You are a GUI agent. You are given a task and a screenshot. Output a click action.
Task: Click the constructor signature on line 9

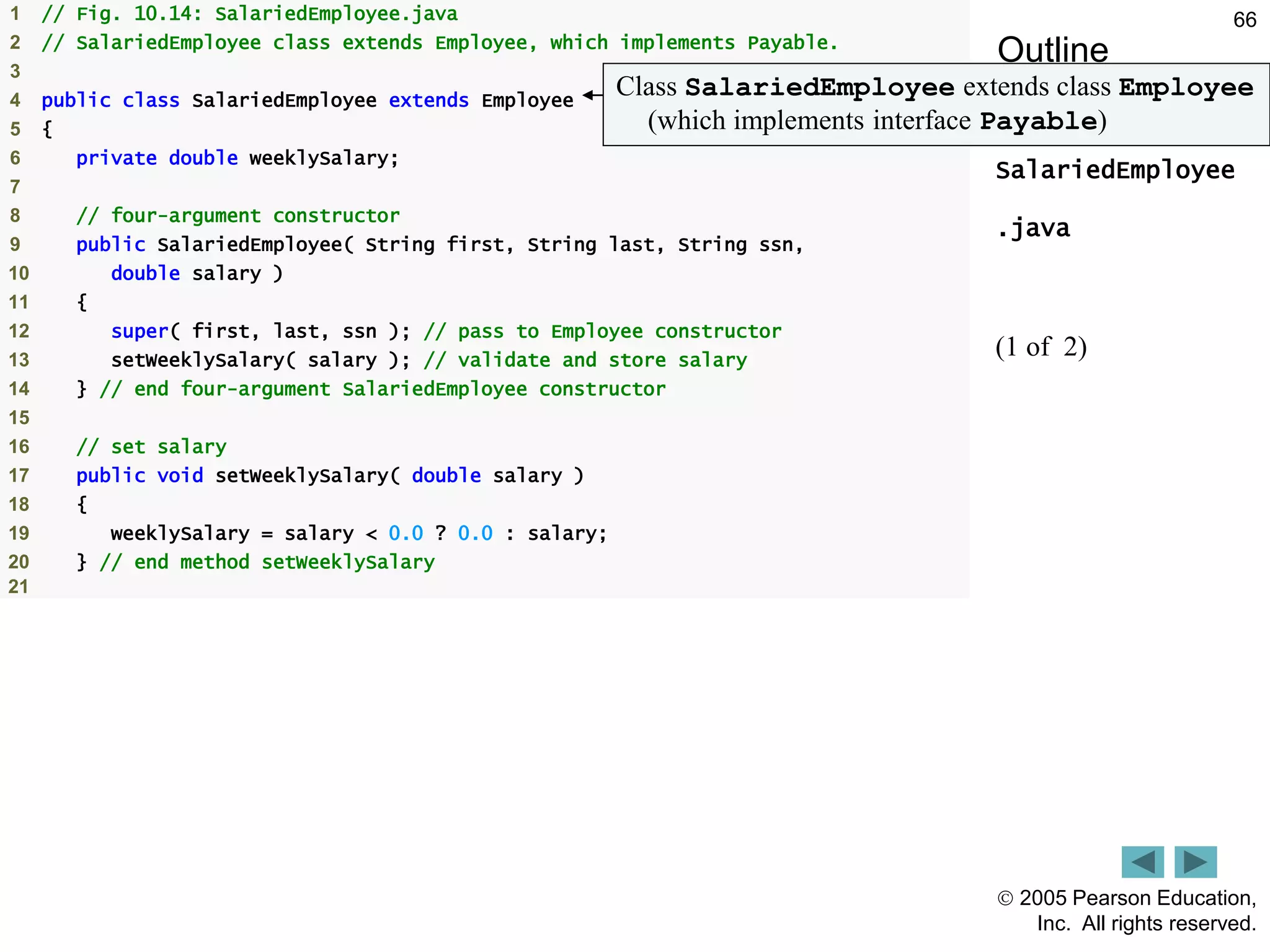click(440, 245)
